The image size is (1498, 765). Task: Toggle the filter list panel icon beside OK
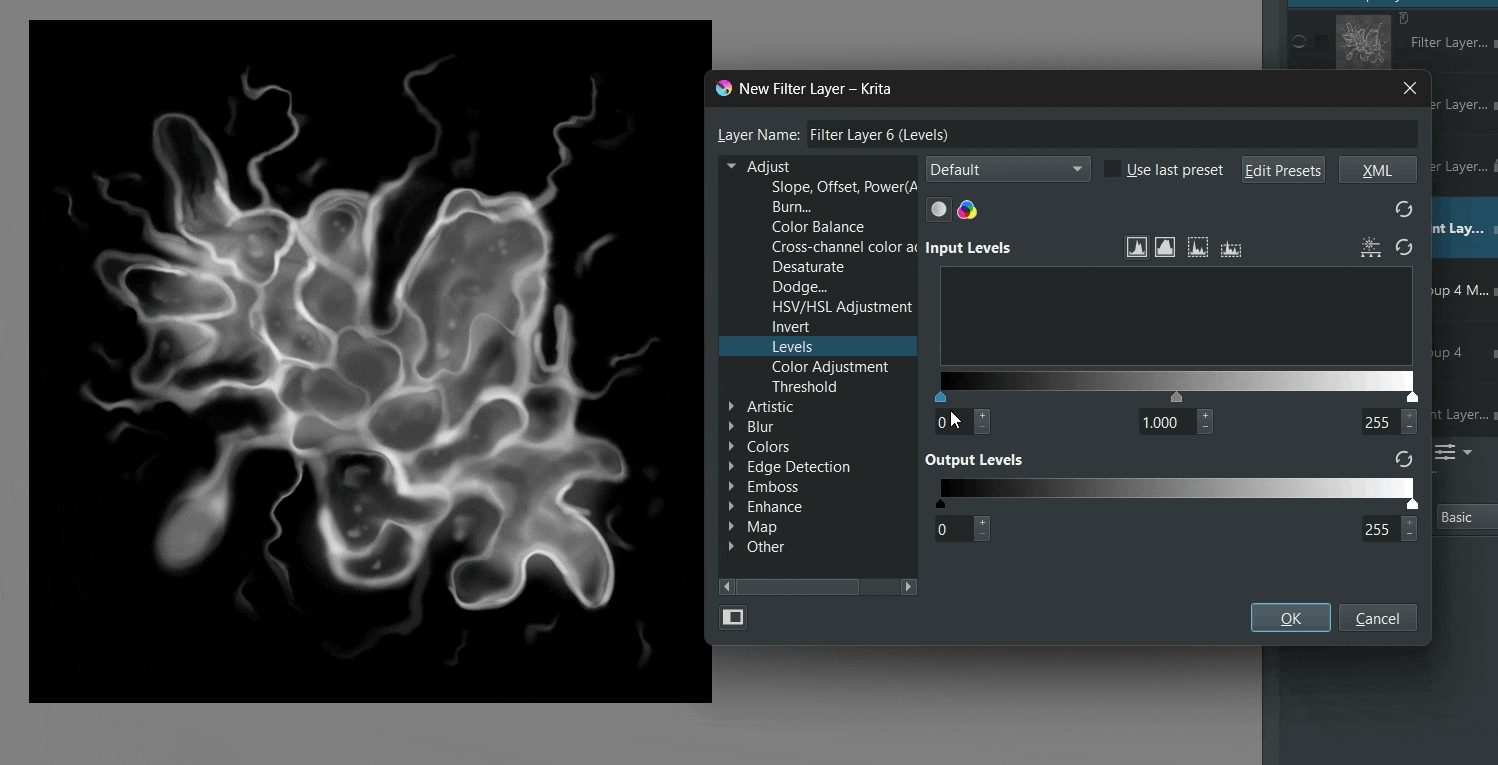coord(733,618)
